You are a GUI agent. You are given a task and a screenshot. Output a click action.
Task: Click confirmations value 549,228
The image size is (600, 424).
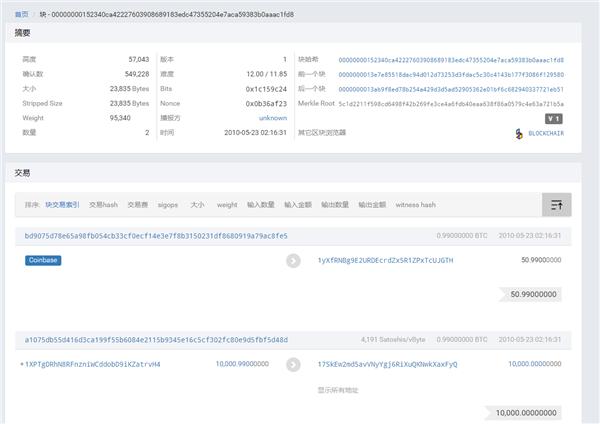click(x=137, y=74)
